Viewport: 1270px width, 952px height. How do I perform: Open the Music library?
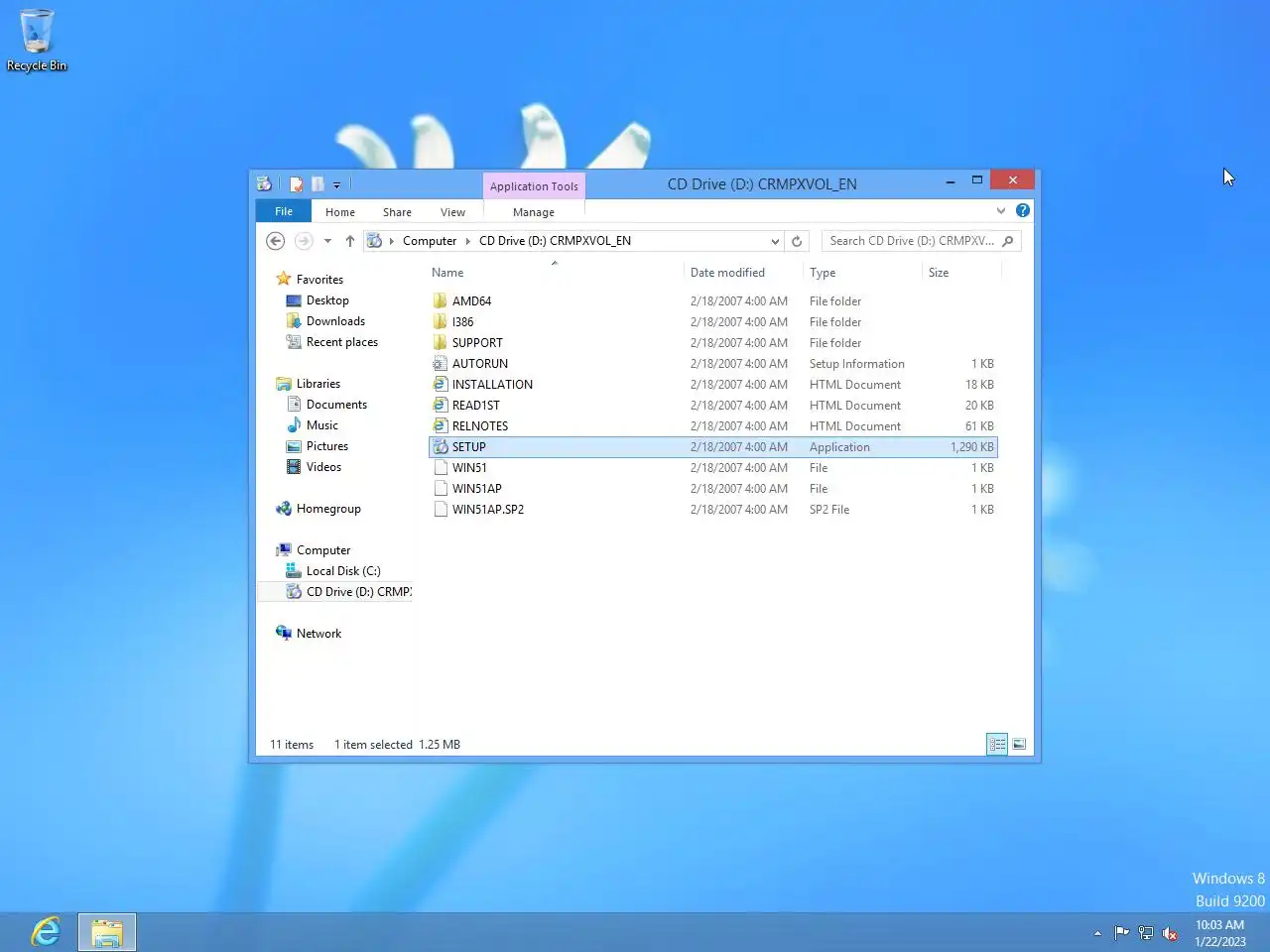(x=322, y=425)
